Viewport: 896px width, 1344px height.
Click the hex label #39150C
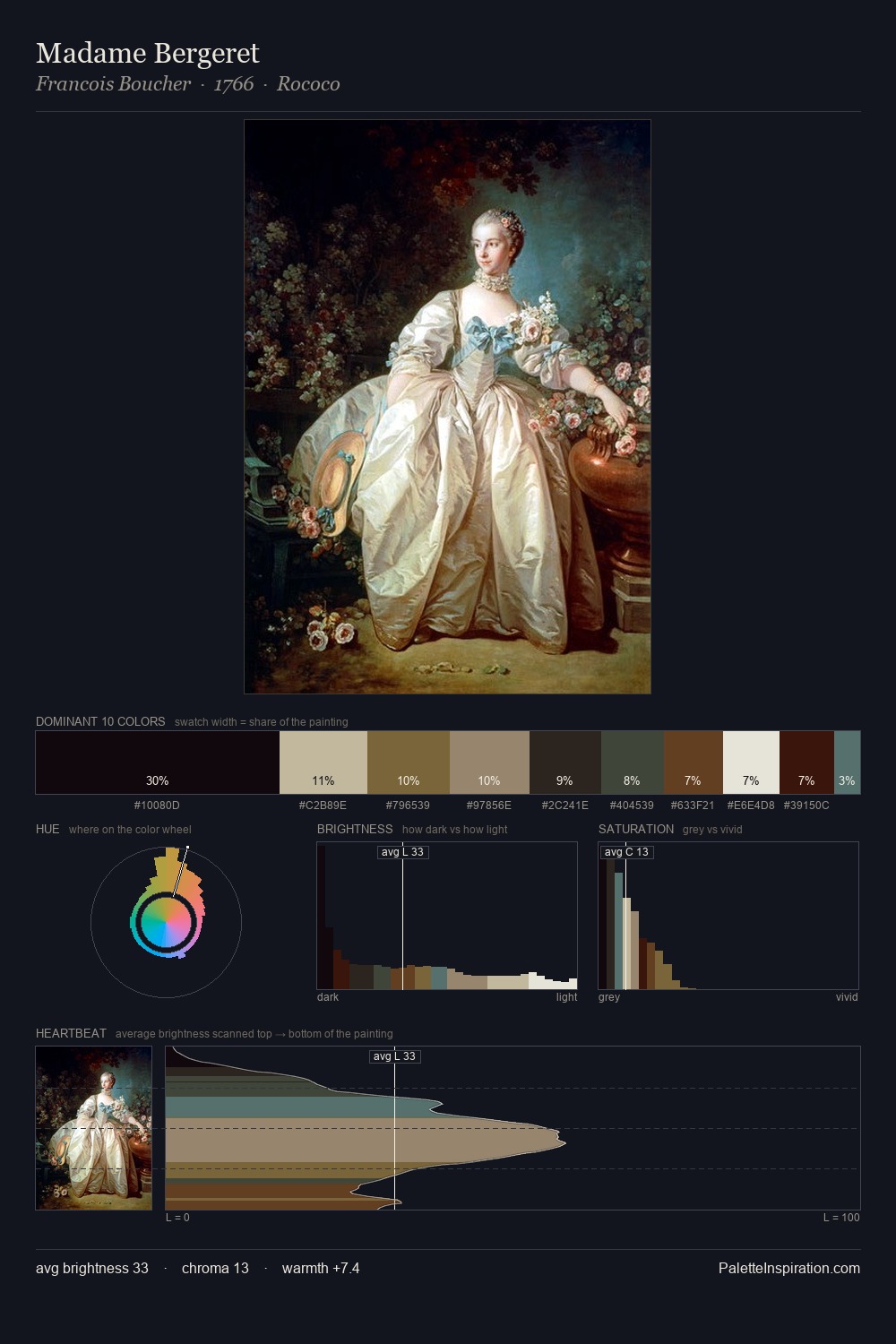click(x=806, y=806)
